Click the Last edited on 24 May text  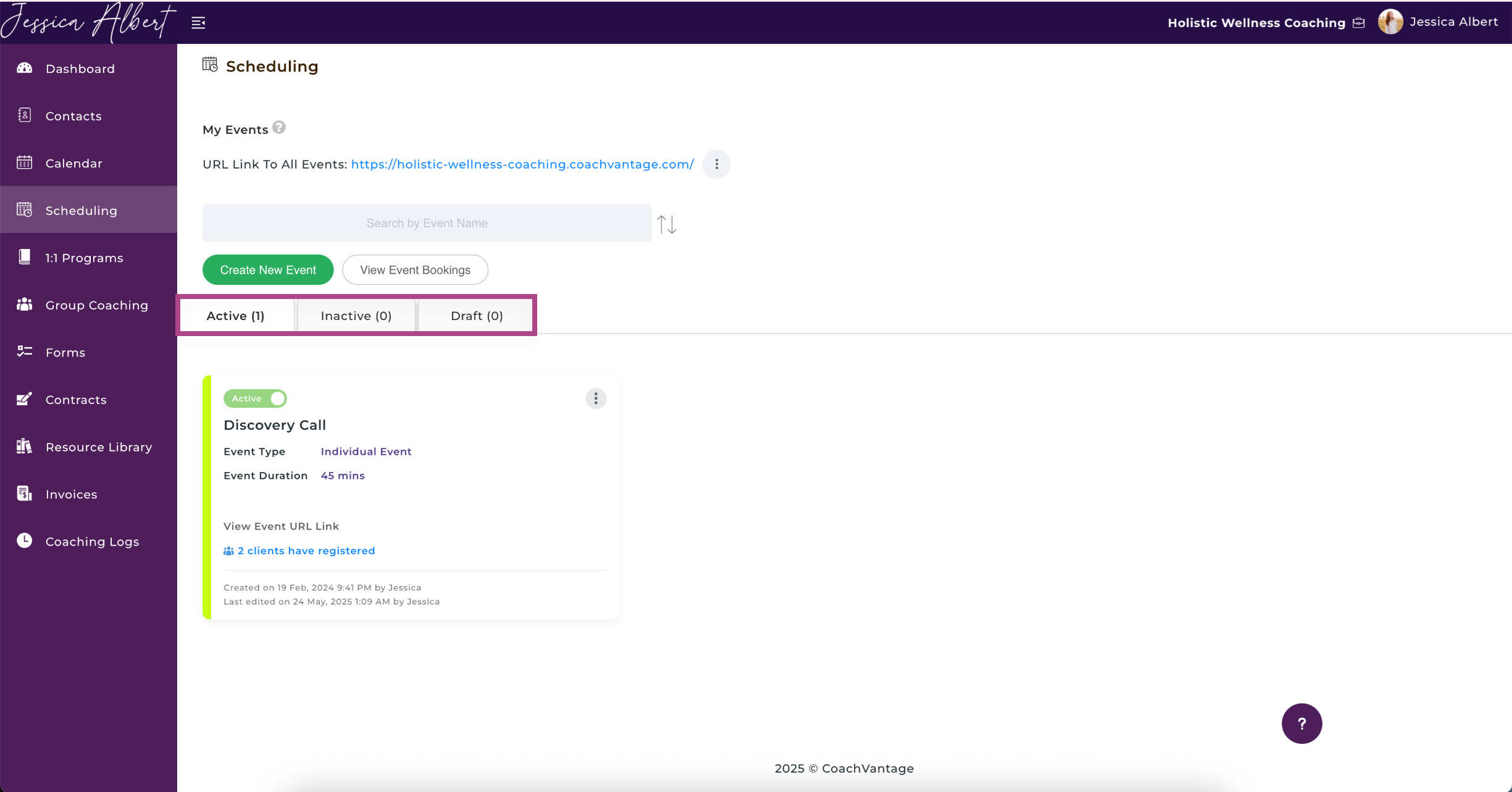point(332,602)
